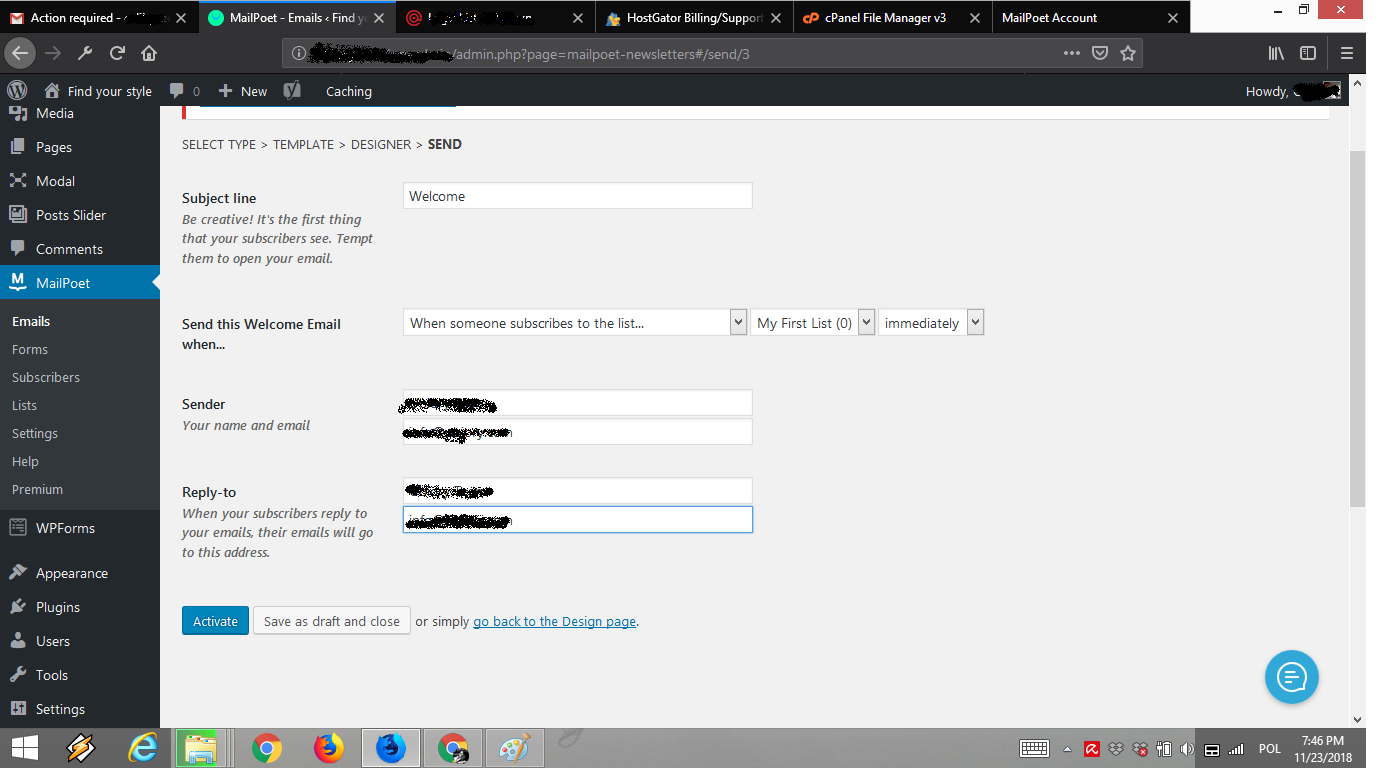Image resolution: width=1388 pixels, height=768 pixels.
Task: Open the Firefox Library icon
Action: pyautogui.click(x=1276, y=54)
